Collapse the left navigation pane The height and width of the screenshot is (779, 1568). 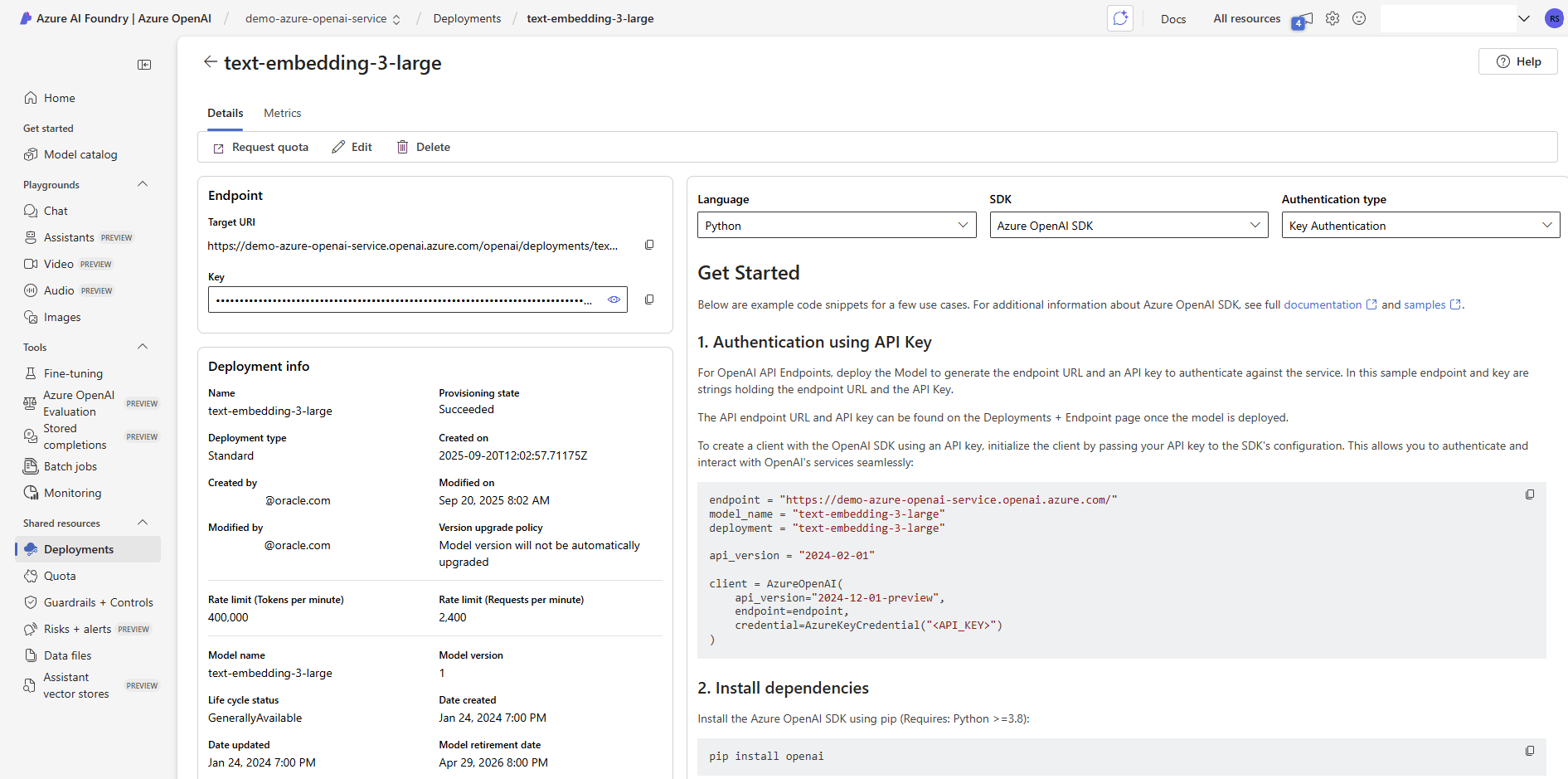[x=144, y=65]
